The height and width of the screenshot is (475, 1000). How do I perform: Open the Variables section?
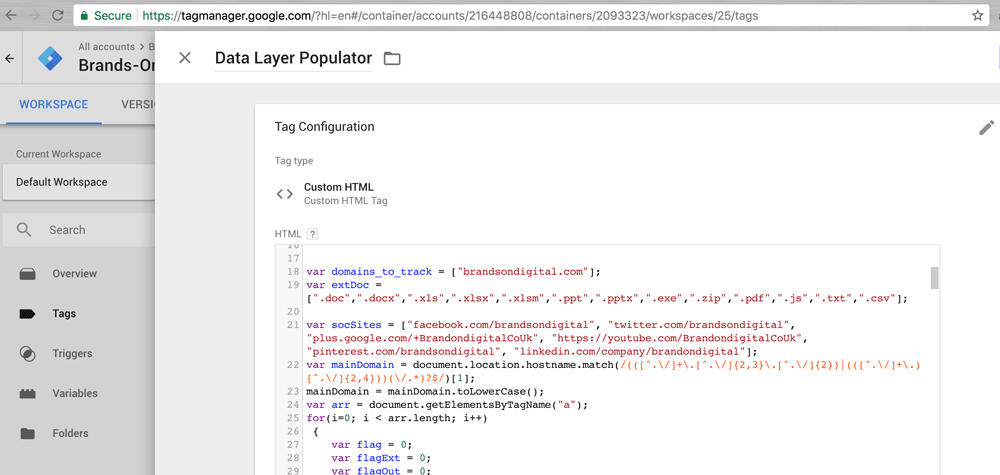pos(77,393)
